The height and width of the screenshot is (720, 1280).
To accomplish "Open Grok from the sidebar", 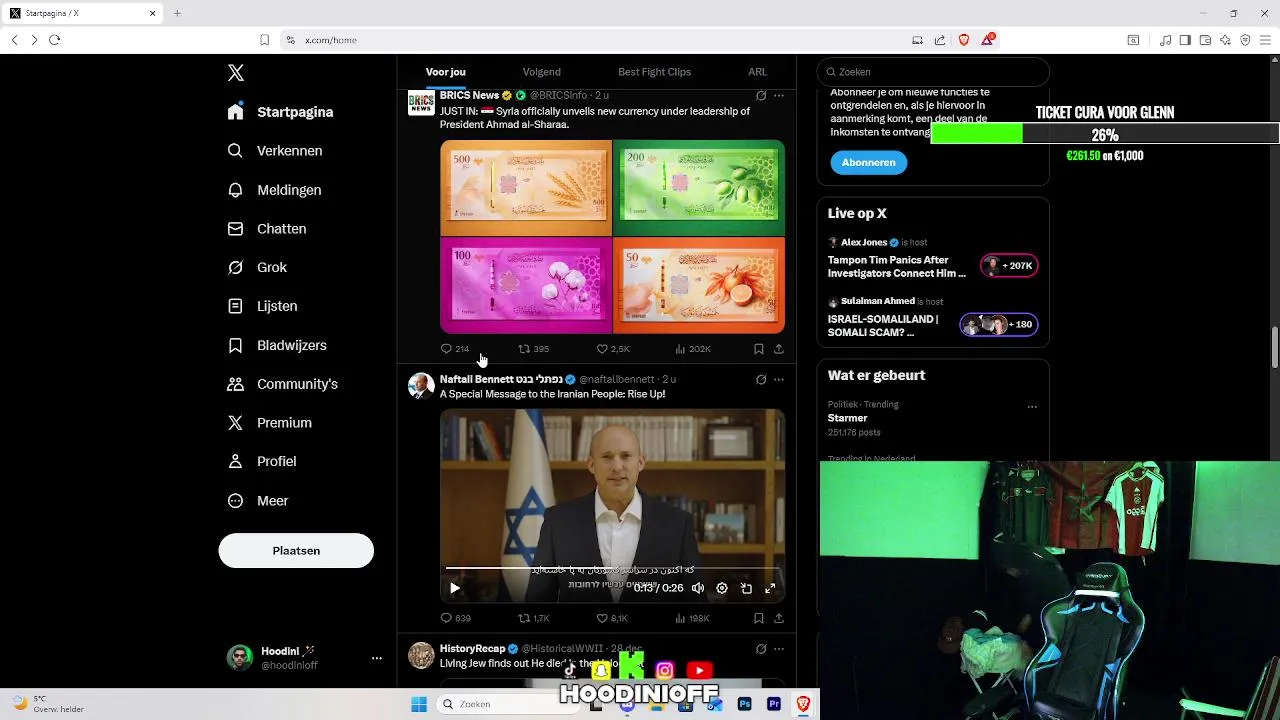I will tap(258, 267).
